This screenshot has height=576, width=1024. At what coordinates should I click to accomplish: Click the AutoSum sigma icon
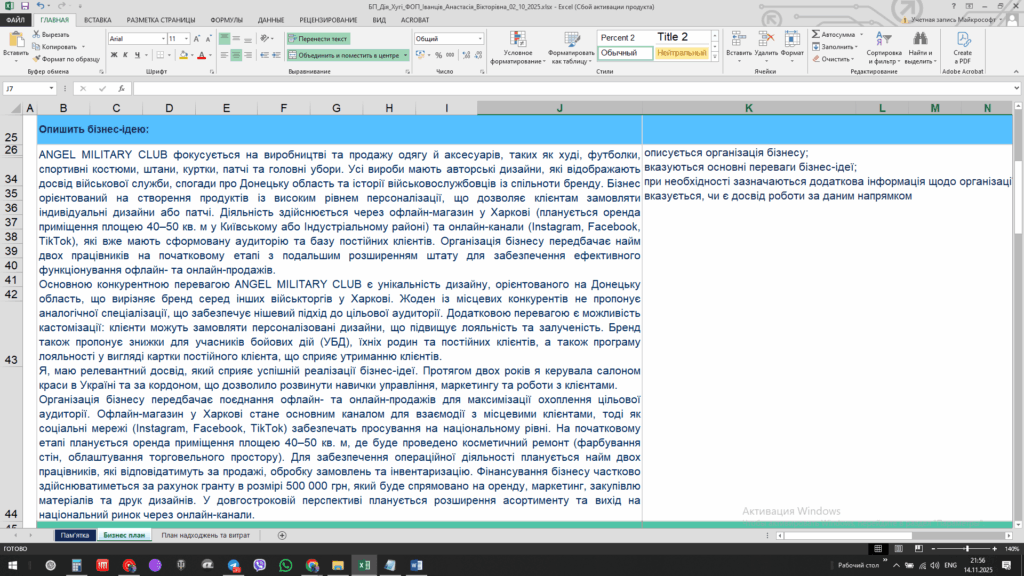(x=817, y=33)
